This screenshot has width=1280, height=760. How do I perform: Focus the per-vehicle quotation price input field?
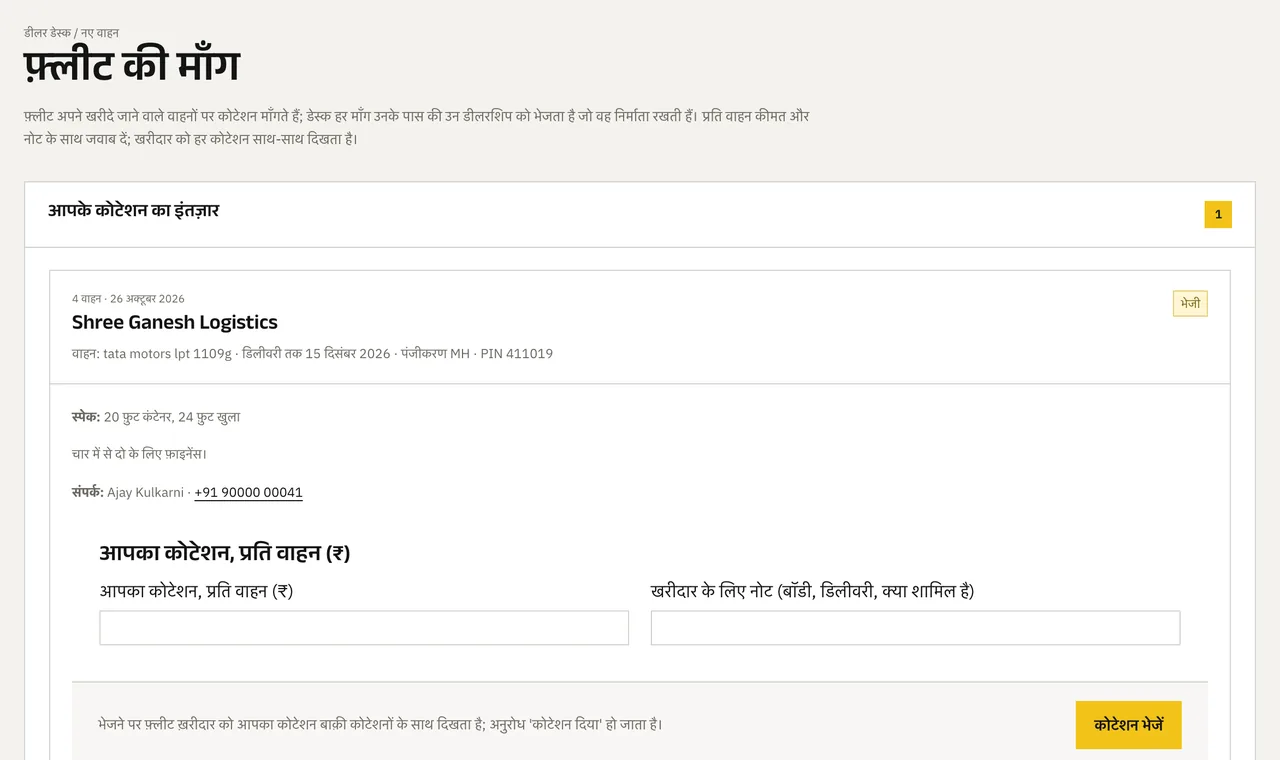point(364,628)
